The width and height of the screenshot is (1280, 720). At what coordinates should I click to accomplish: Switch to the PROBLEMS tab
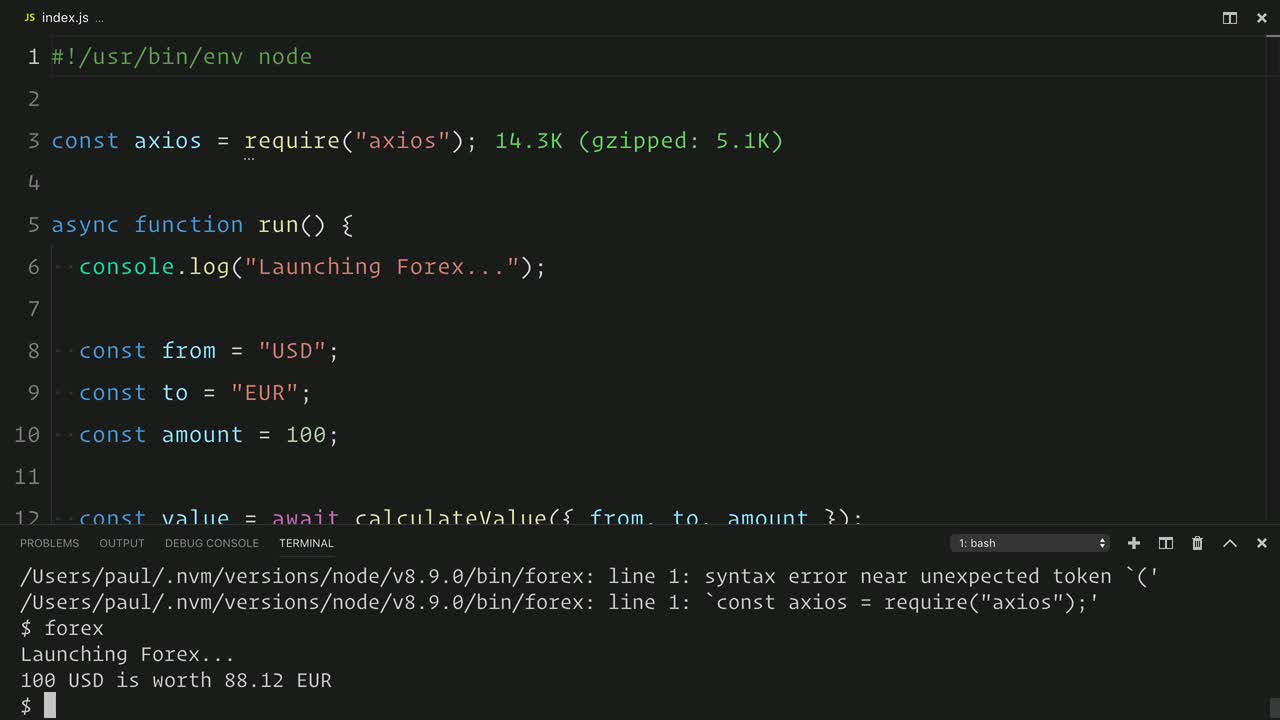[49, 543]
